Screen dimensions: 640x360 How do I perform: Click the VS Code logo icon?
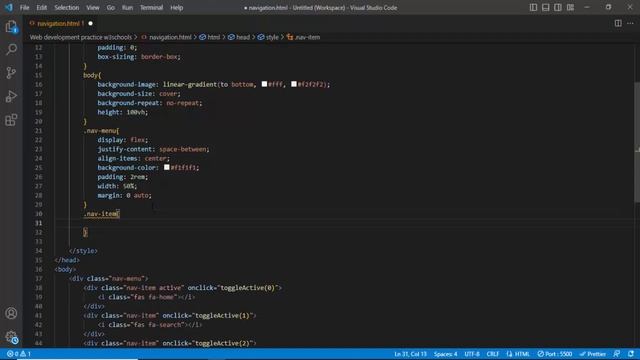[x=9, y=7]
